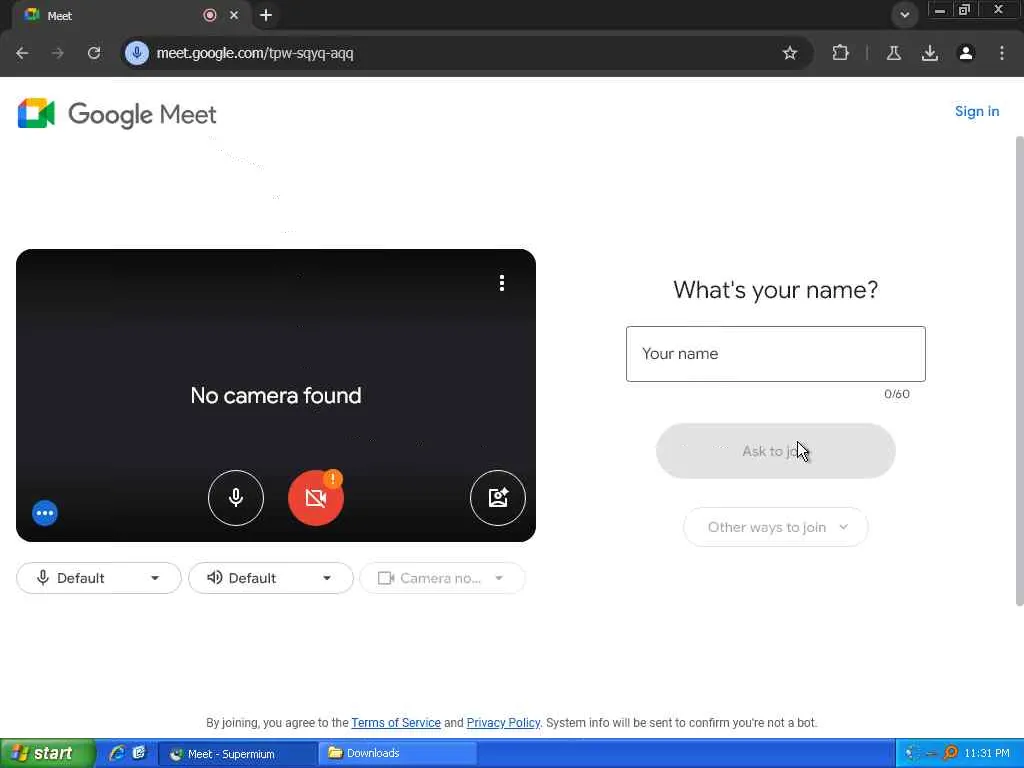Click the Ask to join button
The height and width of the screenshot is (768, 1024).
(x=776, y=451)
